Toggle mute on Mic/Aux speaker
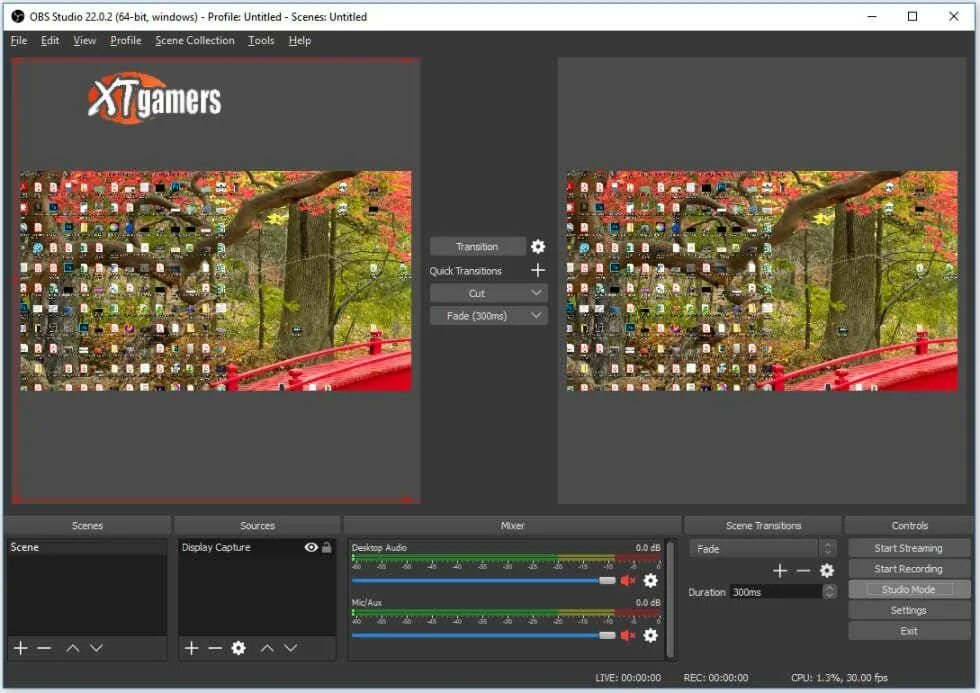Viewport: 980px width, 693px height. pyautogui.click(x=628, y=636)
